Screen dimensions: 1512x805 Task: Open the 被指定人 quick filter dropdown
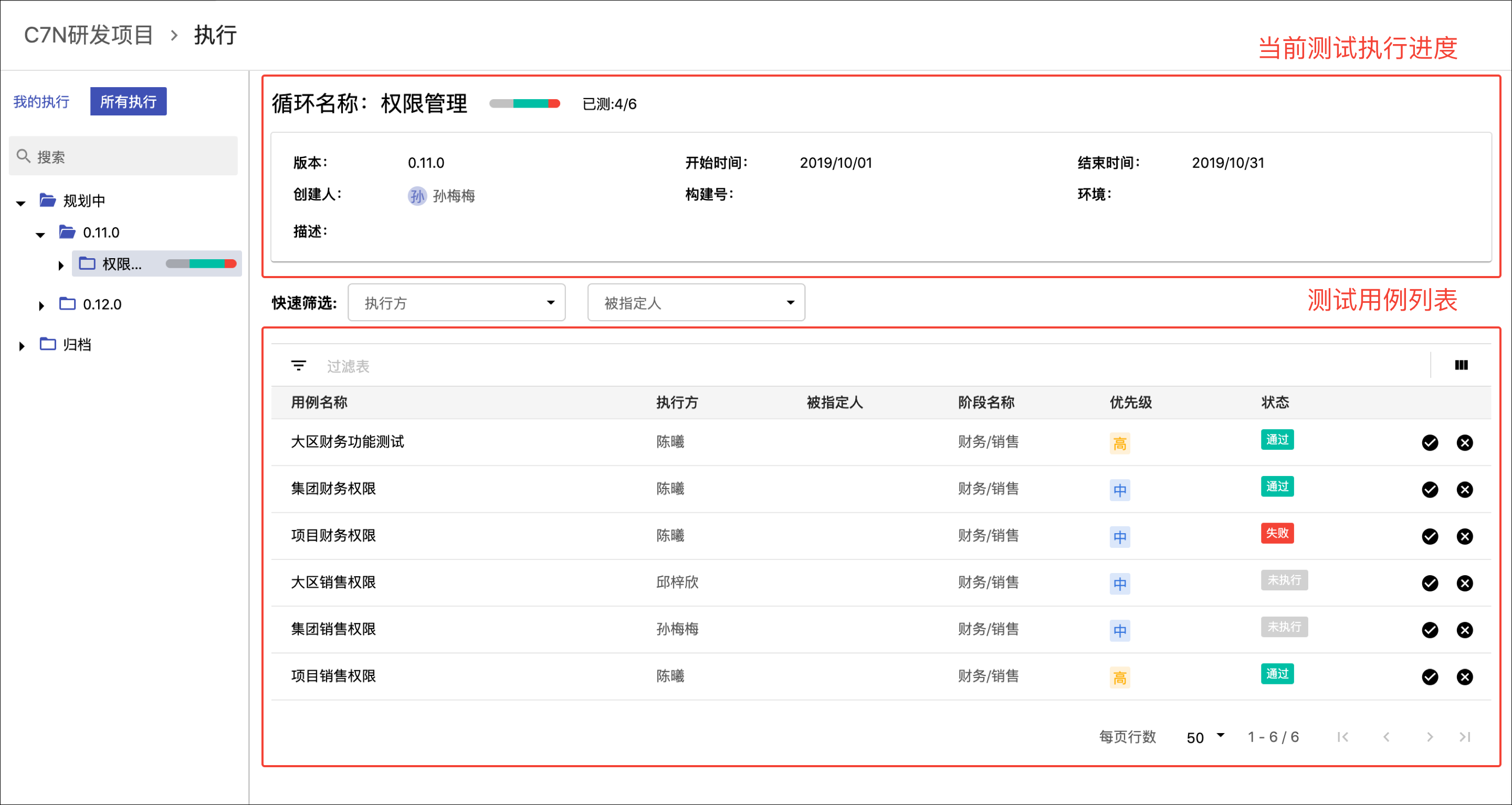coord(696,303)
